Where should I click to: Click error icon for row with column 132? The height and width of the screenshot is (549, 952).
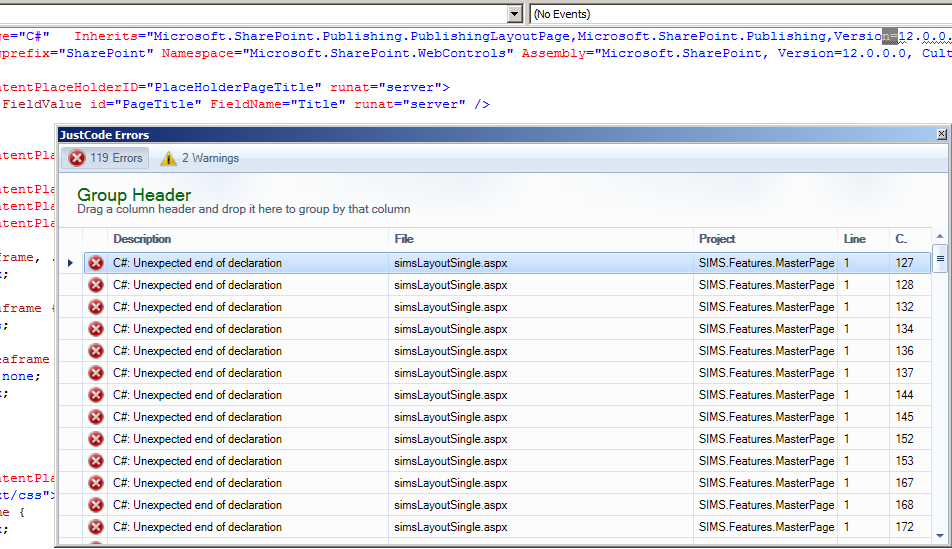pos(96,307)
